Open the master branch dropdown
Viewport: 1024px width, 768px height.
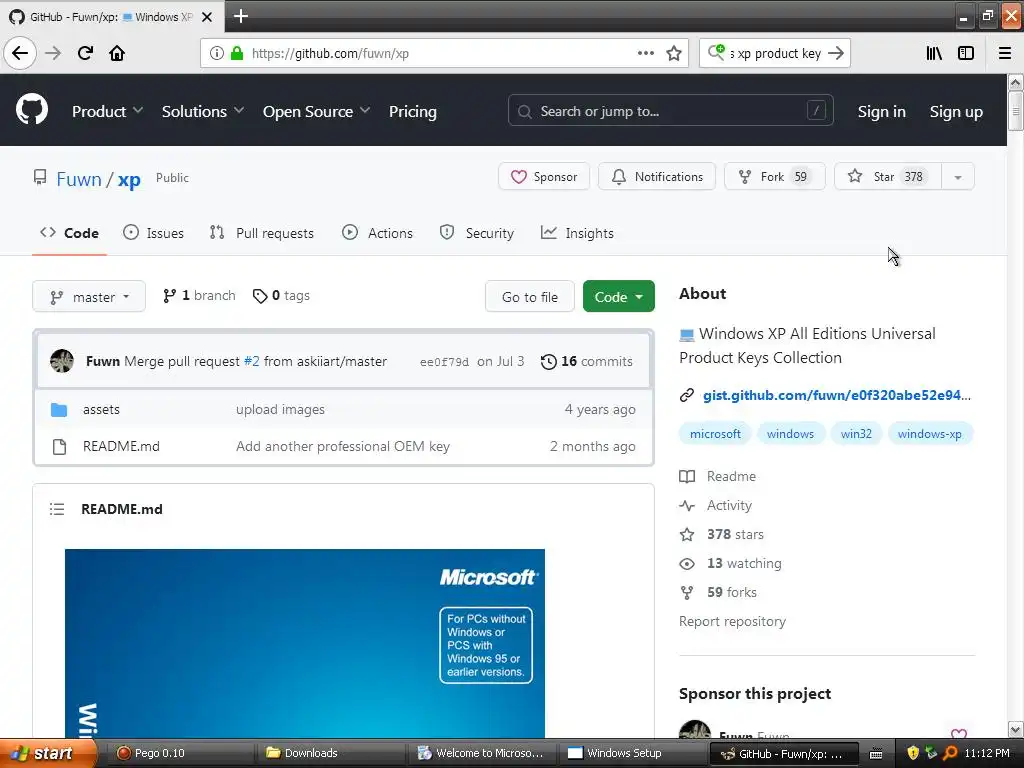(x=89, y=297)
